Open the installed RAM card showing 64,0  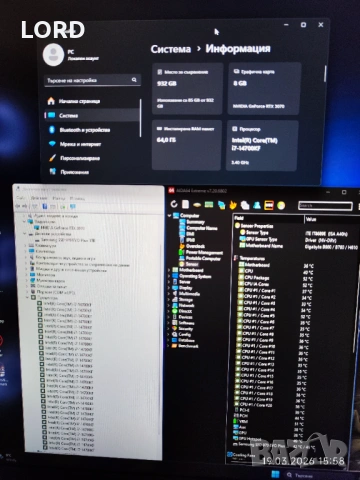click(187, 145)
